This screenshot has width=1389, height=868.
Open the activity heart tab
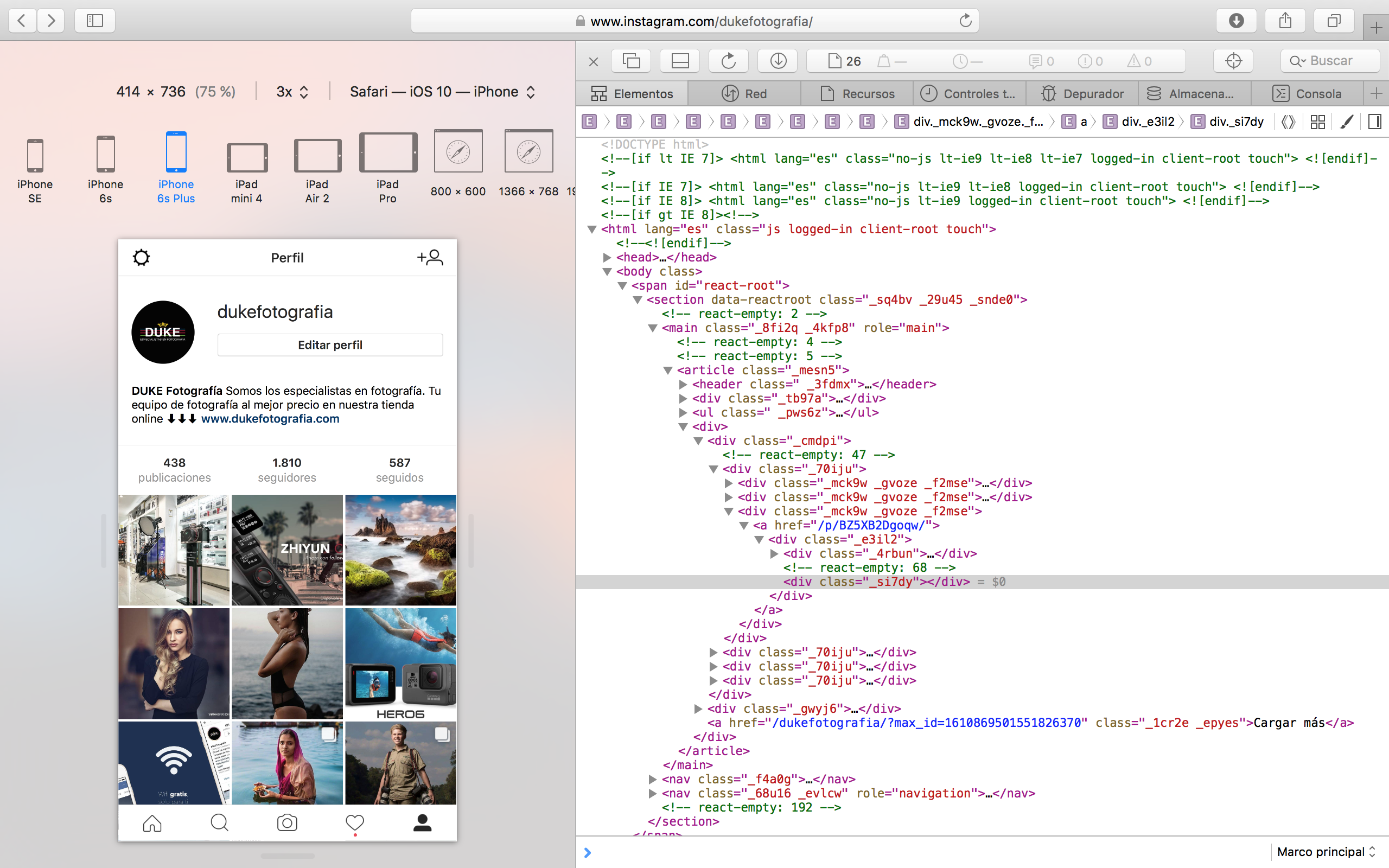(x=355, y=823)
